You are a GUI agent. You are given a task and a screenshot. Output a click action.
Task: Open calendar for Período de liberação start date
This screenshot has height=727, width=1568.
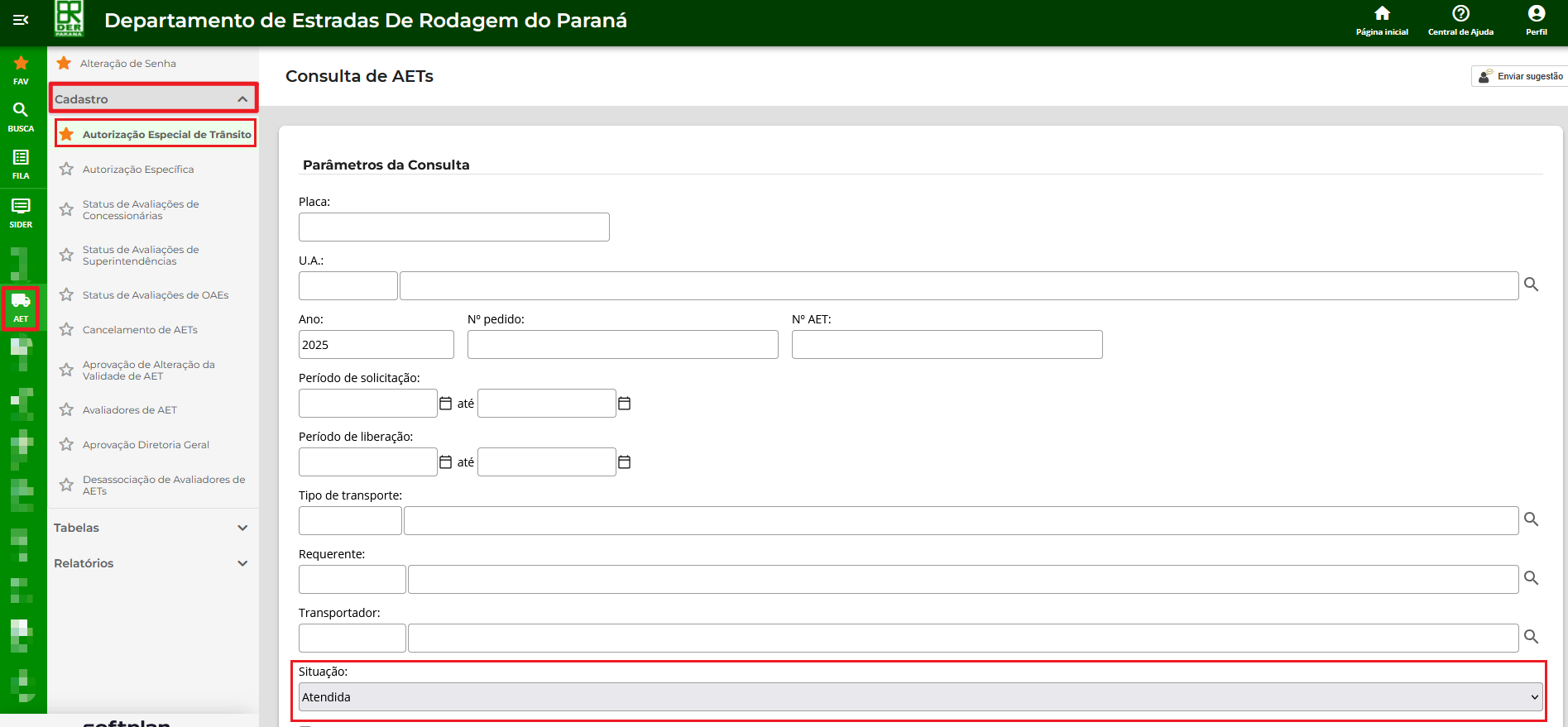pyautogui.click(x=445, y=462)
